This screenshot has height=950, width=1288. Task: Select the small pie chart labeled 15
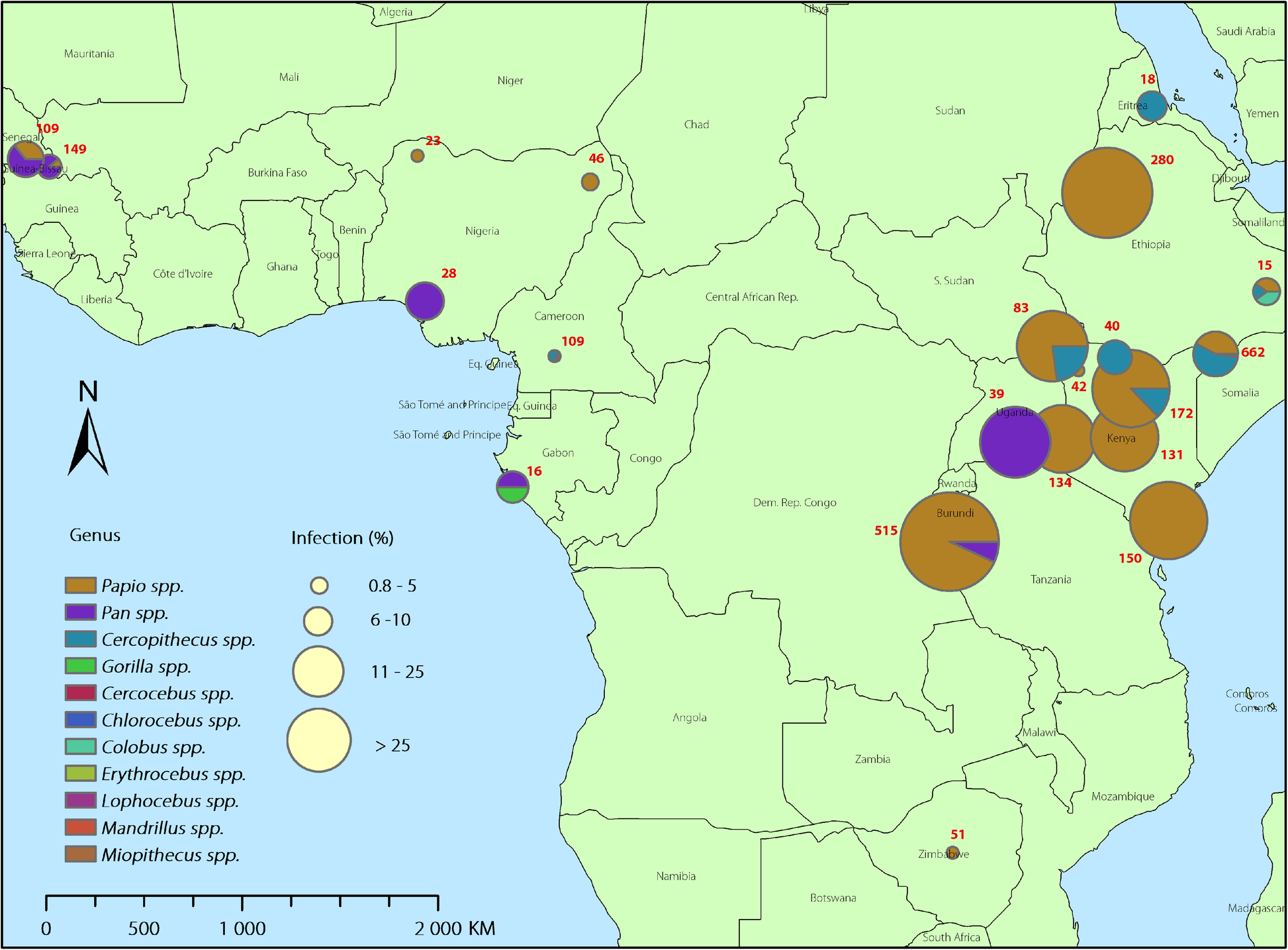[1267, 291]
